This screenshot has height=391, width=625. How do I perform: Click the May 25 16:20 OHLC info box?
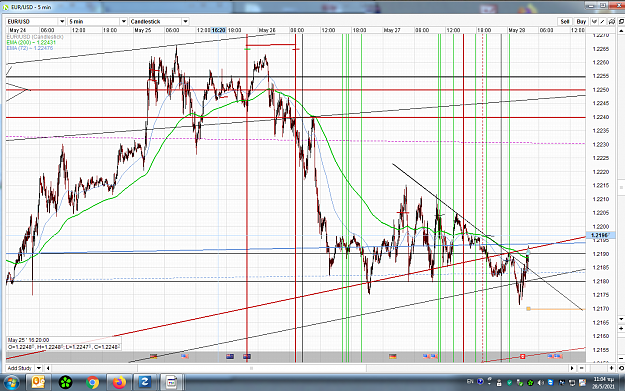coord(64,344)
